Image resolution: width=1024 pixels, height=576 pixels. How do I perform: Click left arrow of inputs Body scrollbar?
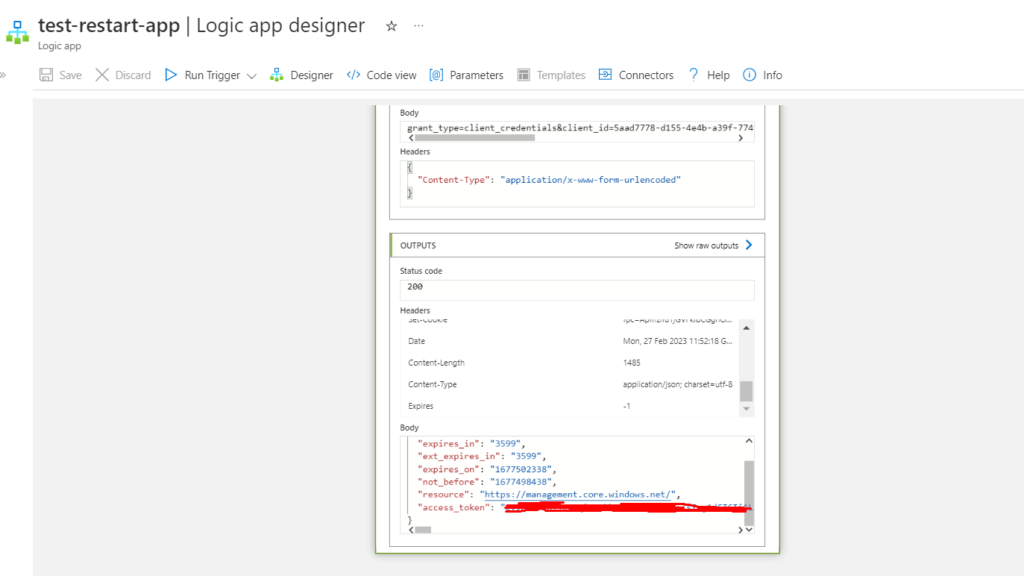pos(411,138)
